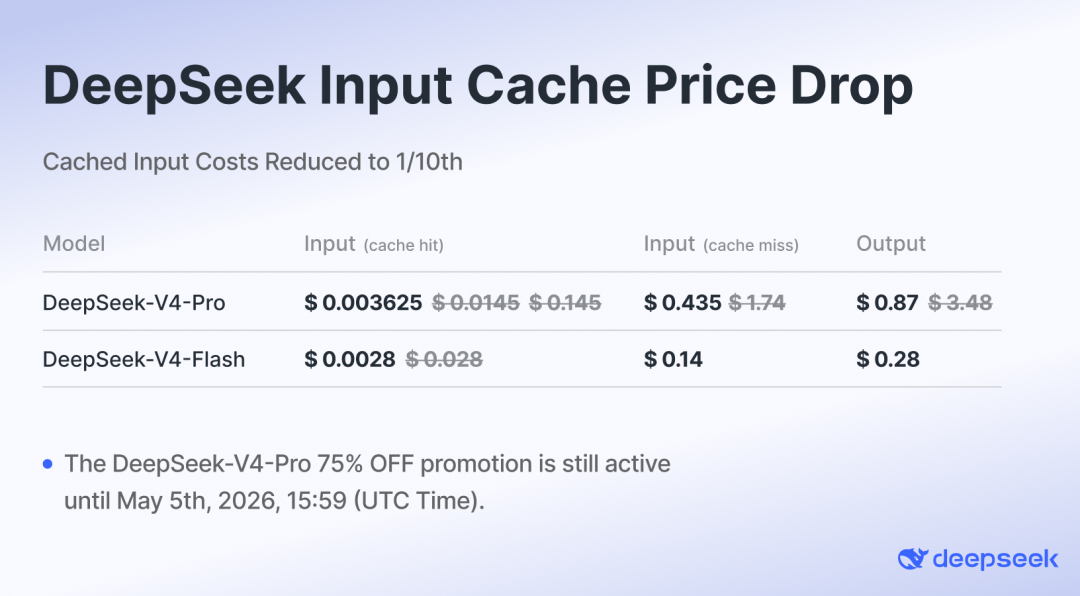Select the DeepSeek-V4-Flash row label
Screen dimensions: 1080x596
[x=143, y=359]
